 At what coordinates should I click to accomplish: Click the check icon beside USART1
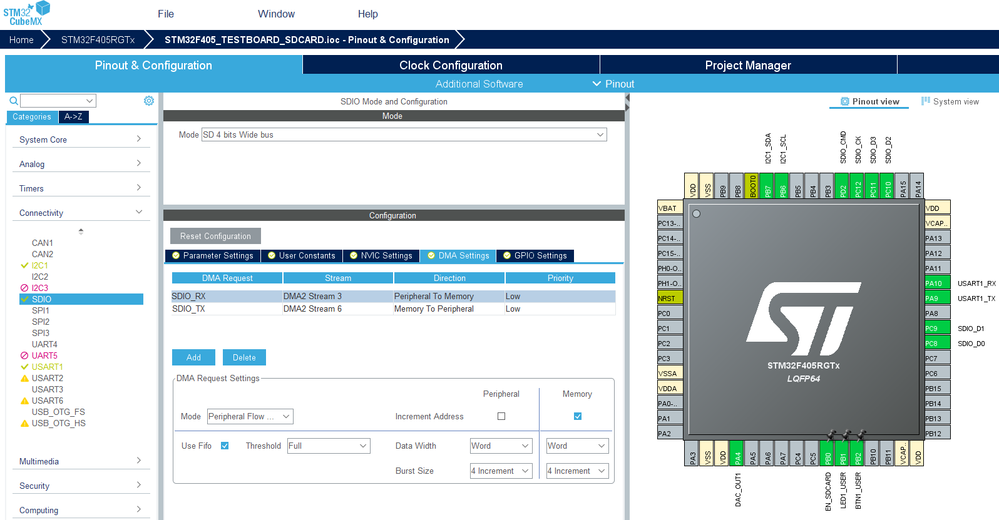coord(24,367)
